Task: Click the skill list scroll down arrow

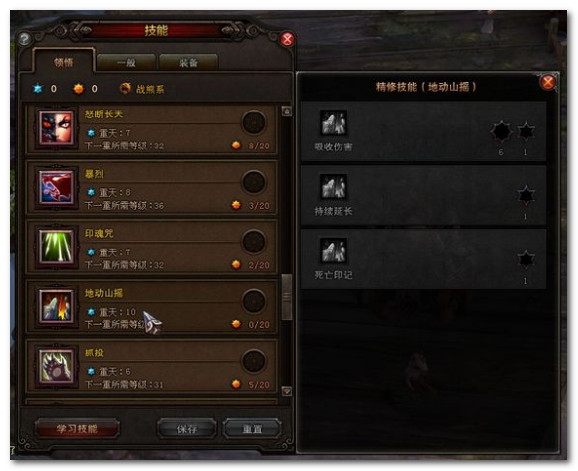Action: pyautogui.click(x=287, y=391)
